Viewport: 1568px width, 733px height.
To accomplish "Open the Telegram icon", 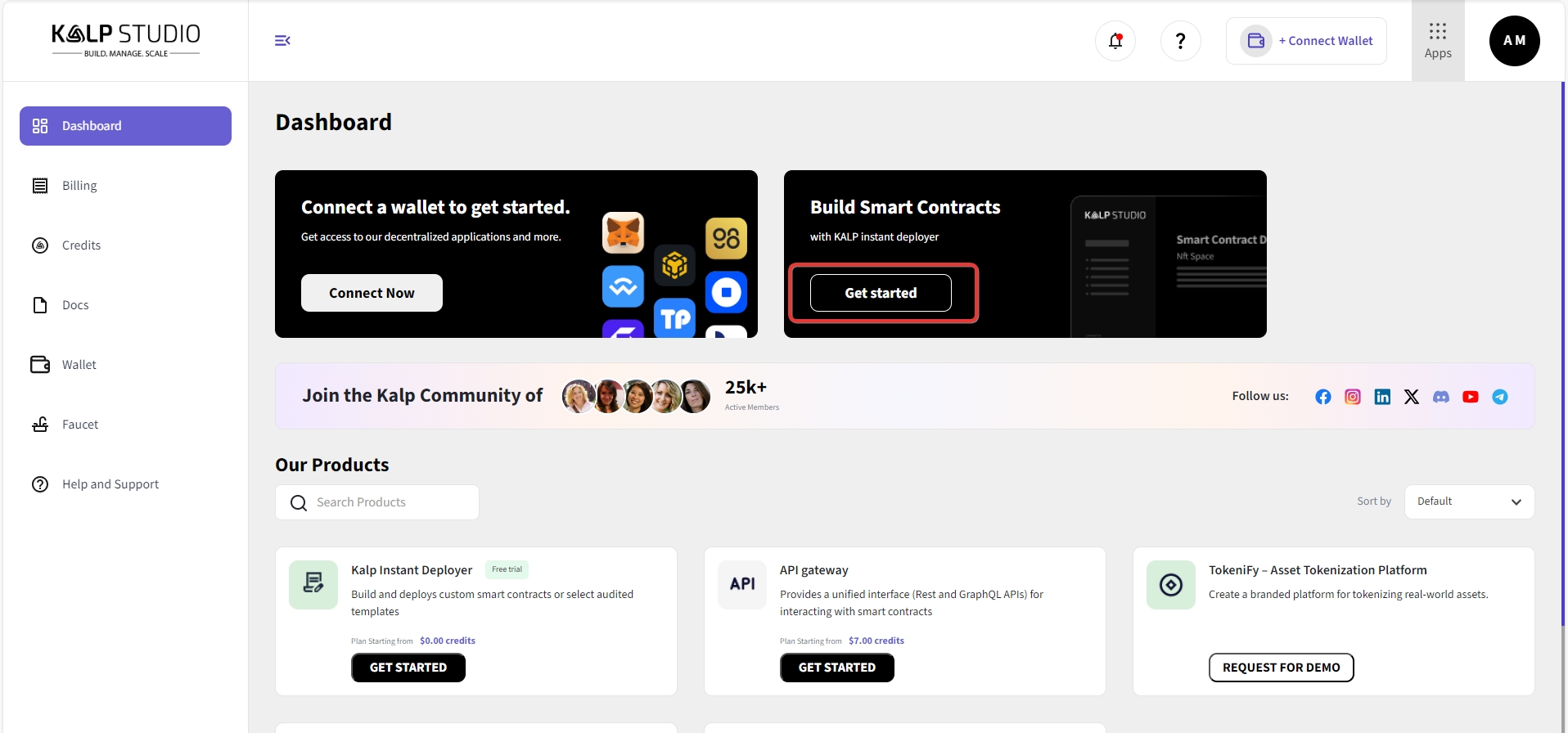I will pyautogui.click(x=1499, y=397).
